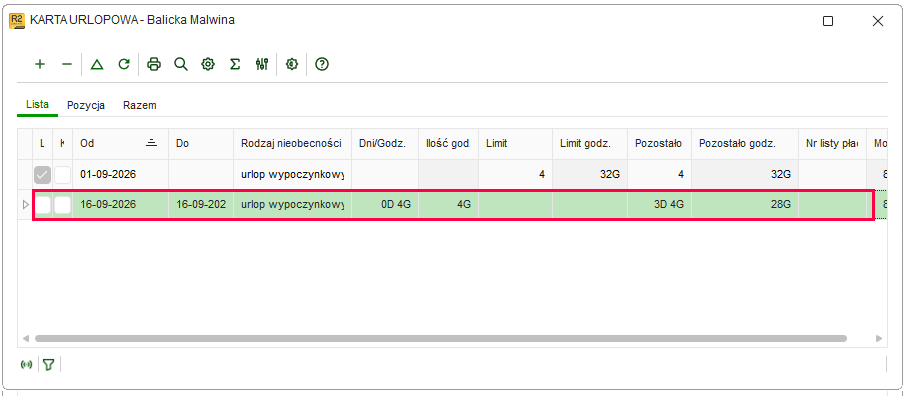Close the KARTA URLOPOWA window

878,21
